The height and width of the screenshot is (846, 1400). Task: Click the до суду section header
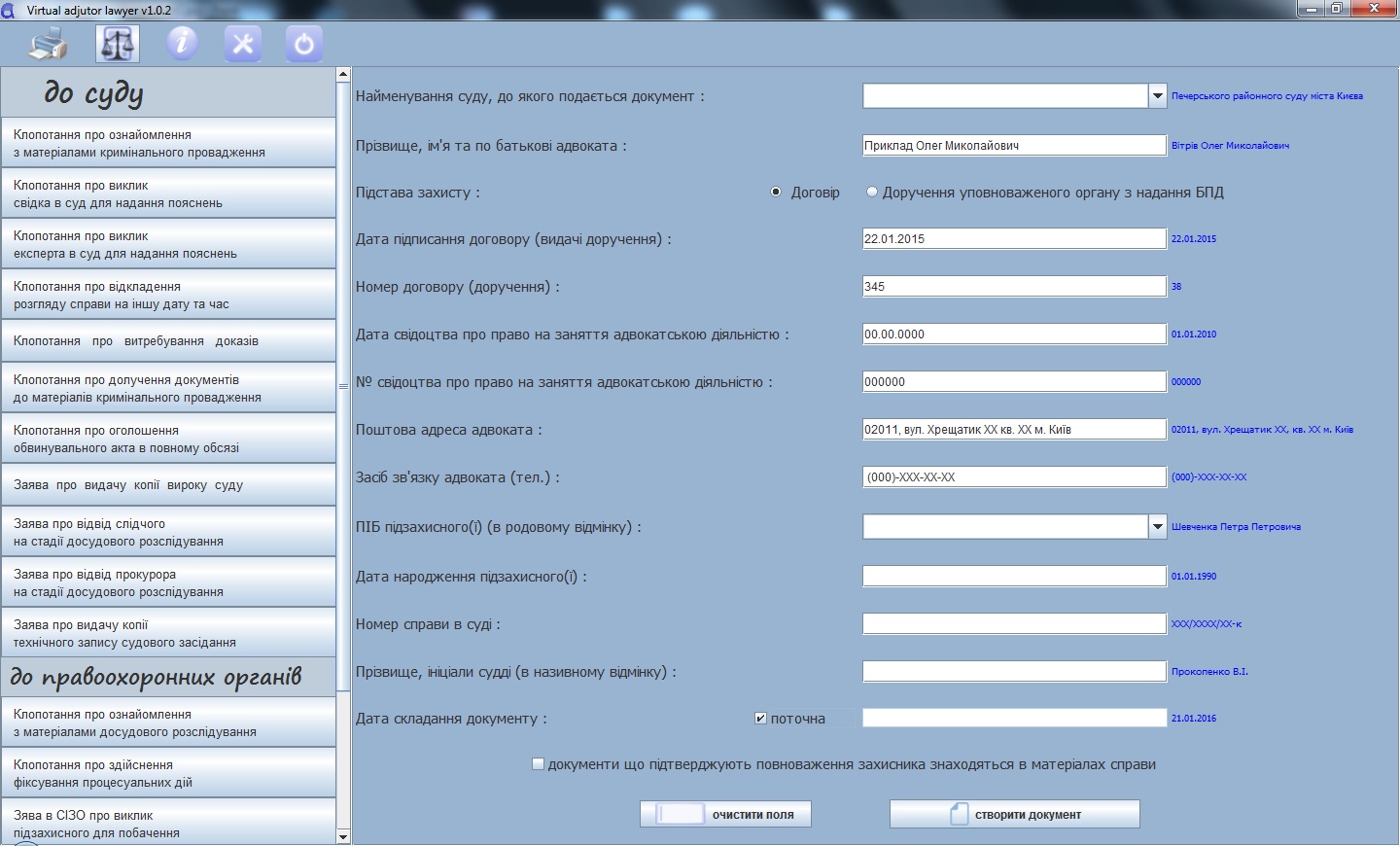pos(168,92)
